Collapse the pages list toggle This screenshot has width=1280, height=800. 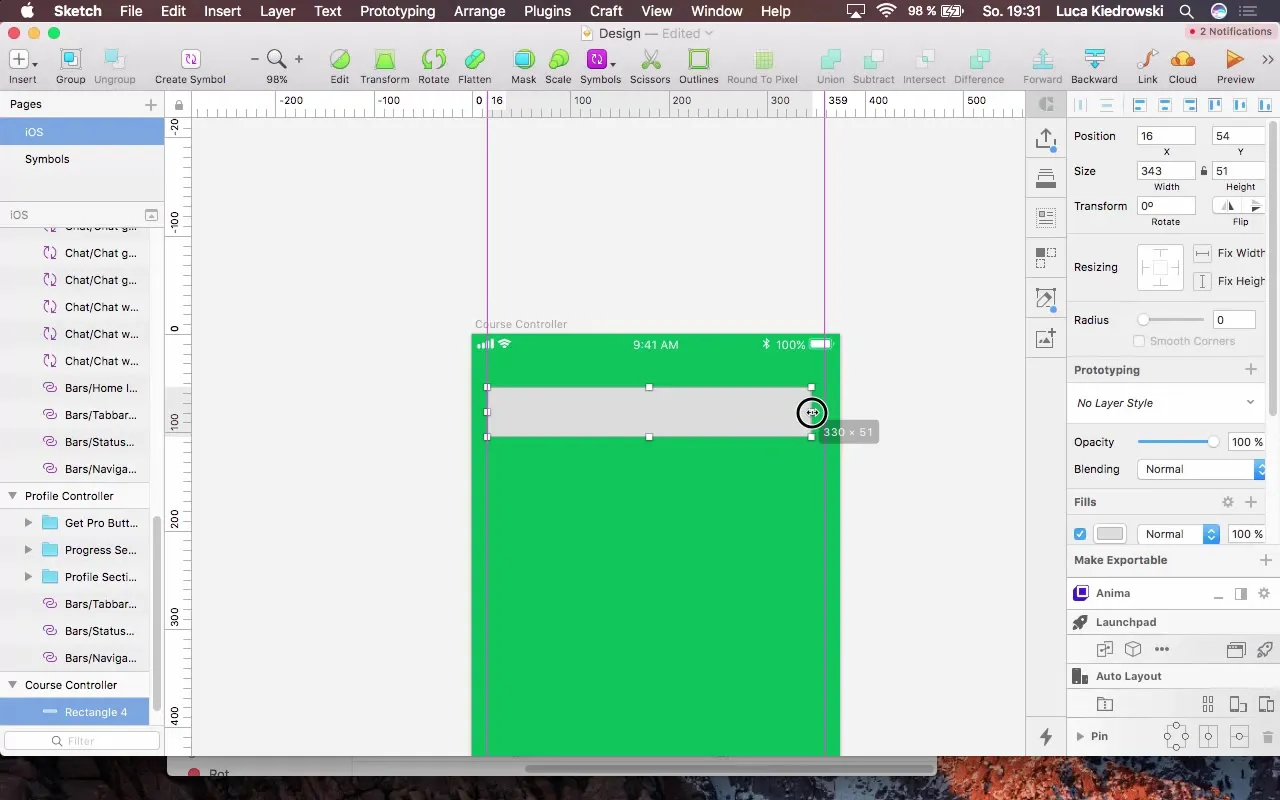pos(151,215)
